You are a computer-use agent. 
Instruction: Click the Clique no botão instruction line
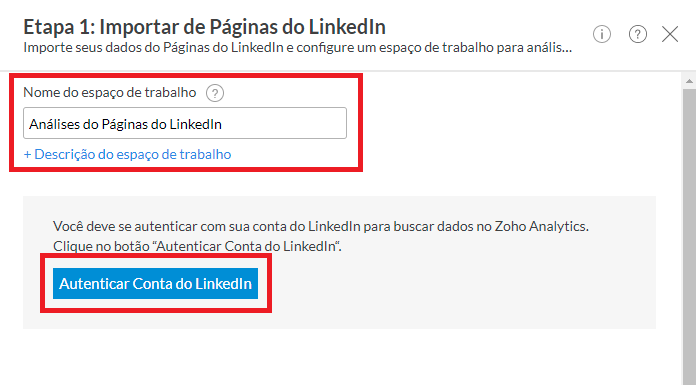197,246
